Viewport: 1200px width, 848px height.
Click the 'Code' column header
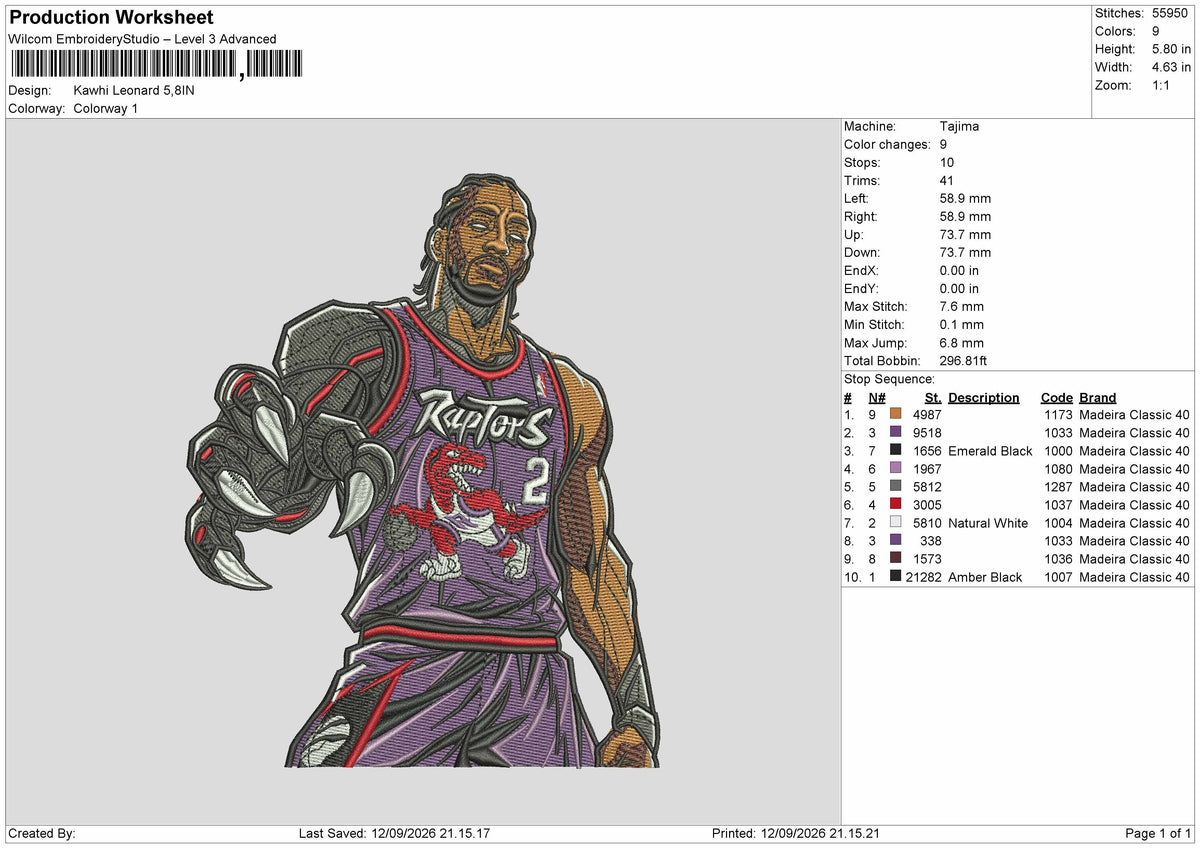click(x=1056, y=397)
